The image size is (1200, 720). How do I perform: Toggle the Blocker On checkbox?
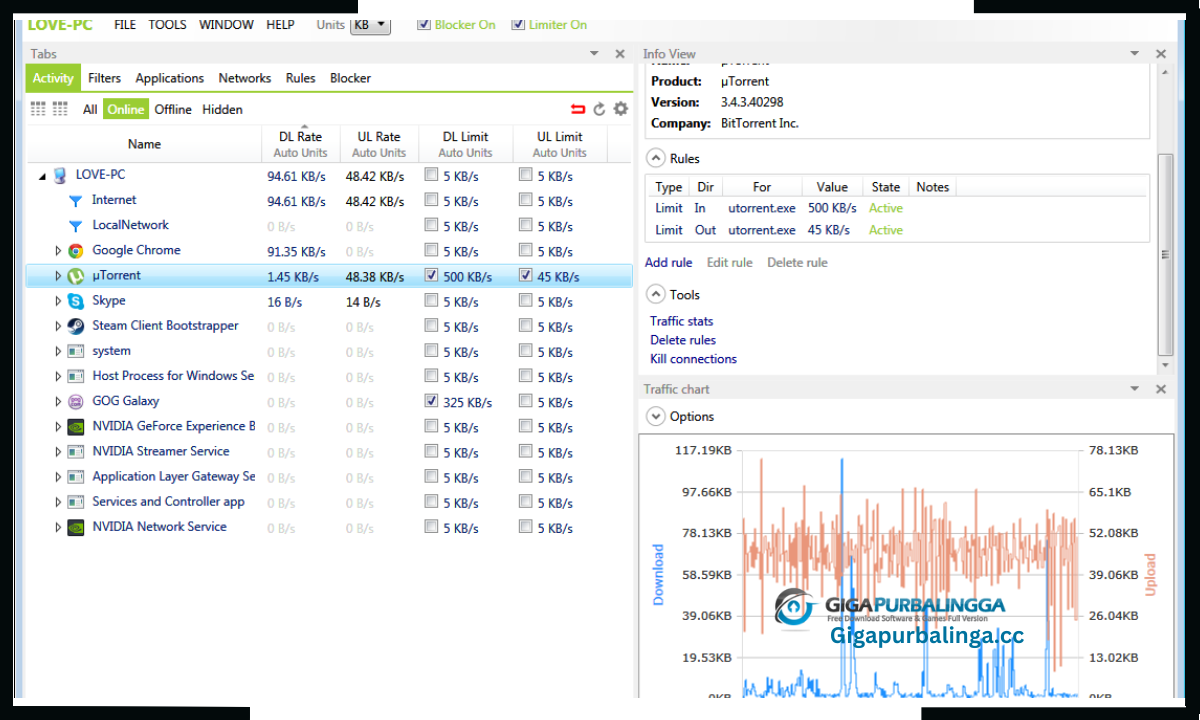424,24
